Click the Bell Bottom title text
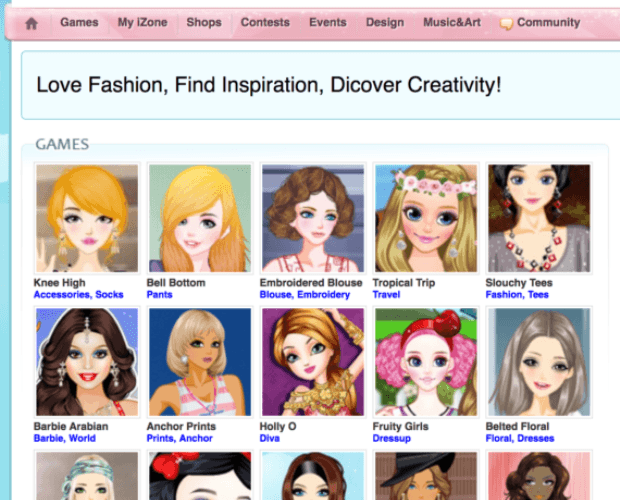620x500 pixels. click(176, 283)
